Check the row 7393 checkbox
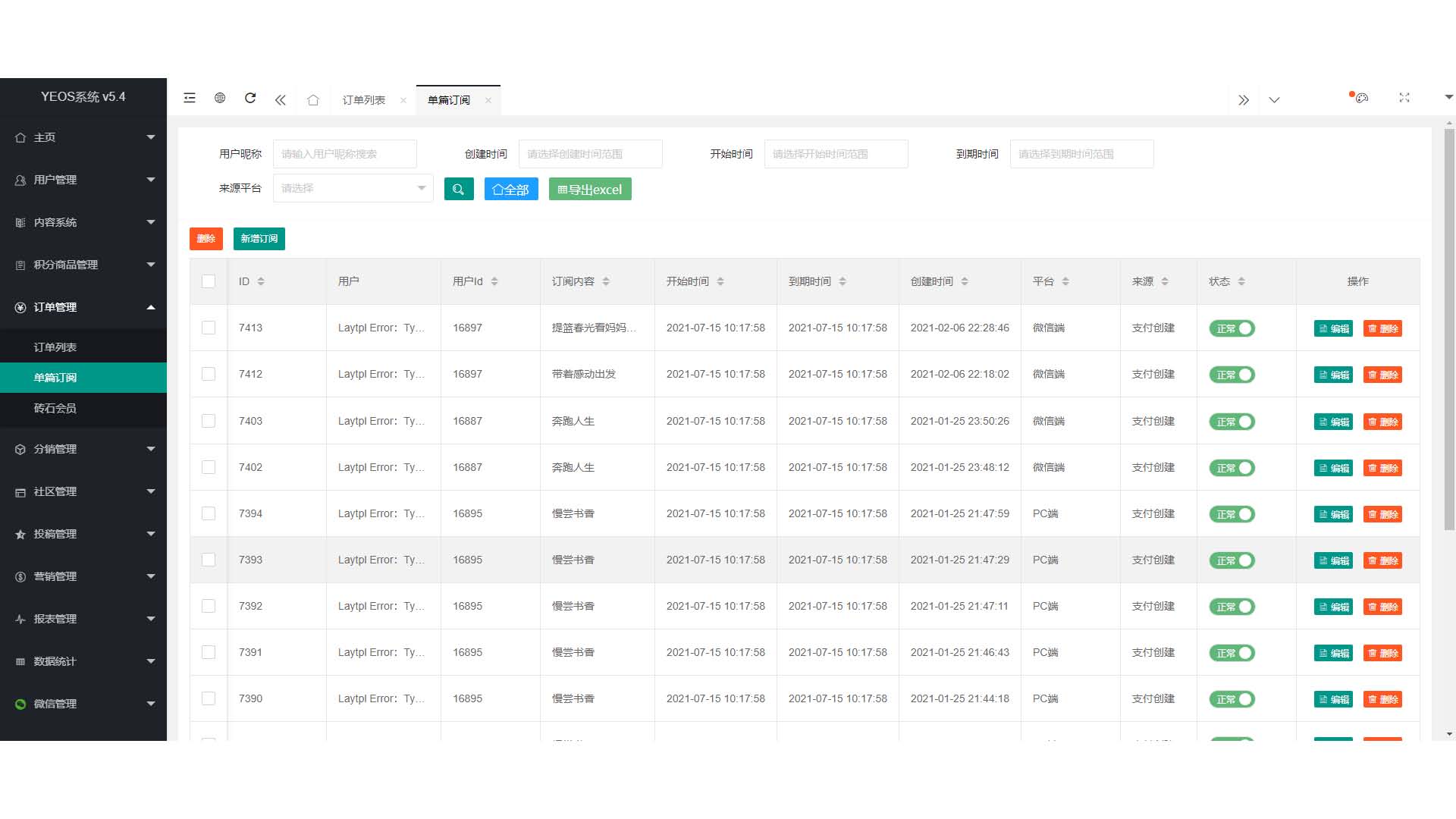 coord(209,560)
